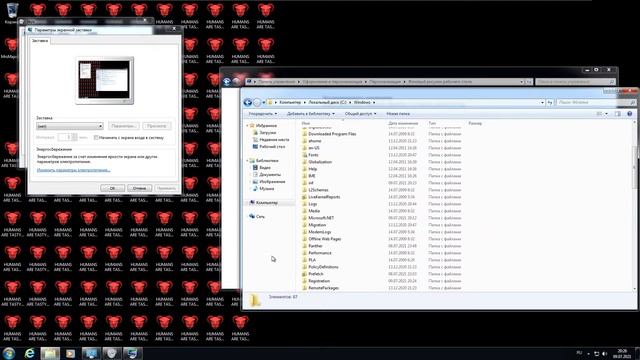
Task: Select the Screen Saver tab
Action: pyautogui.click(x=40, y=40)
